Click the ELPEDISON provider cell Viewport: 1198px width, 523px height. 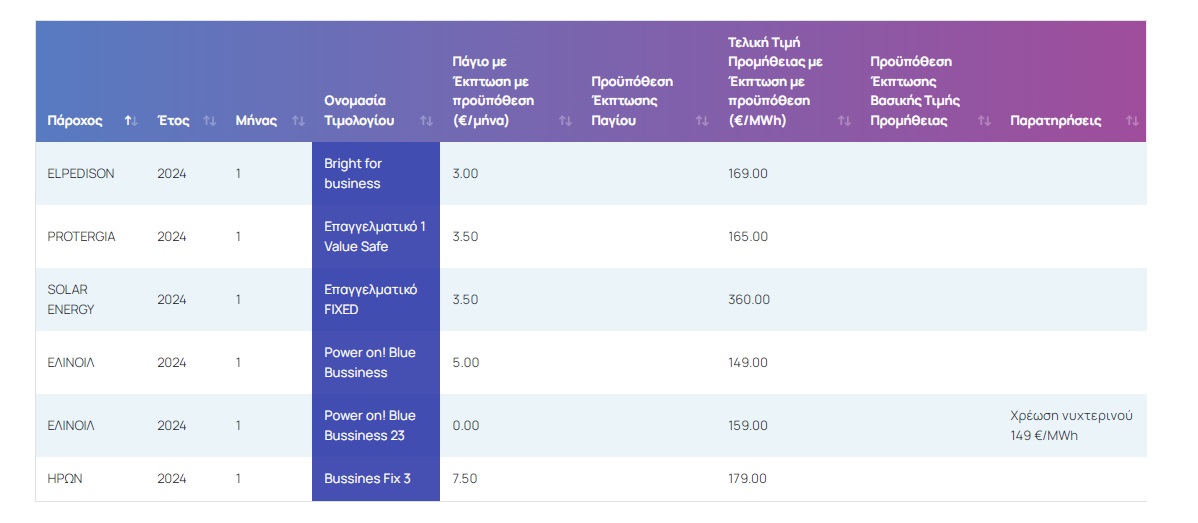tap(81, 174)
